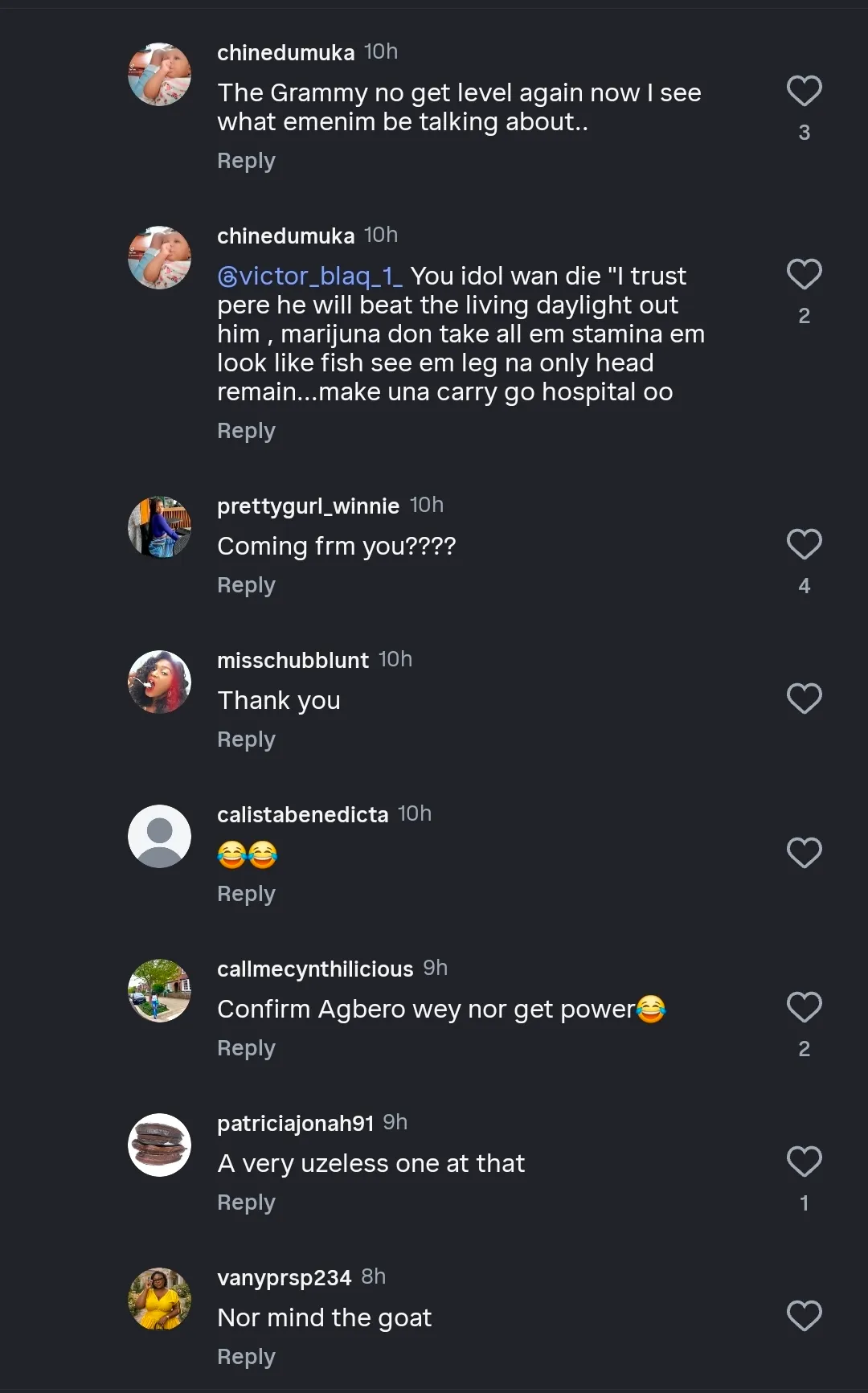Reply to misschubblunt's "Thank you" comment
The height and width of the screenshot is (1393, 868).
tap(246, 740)
